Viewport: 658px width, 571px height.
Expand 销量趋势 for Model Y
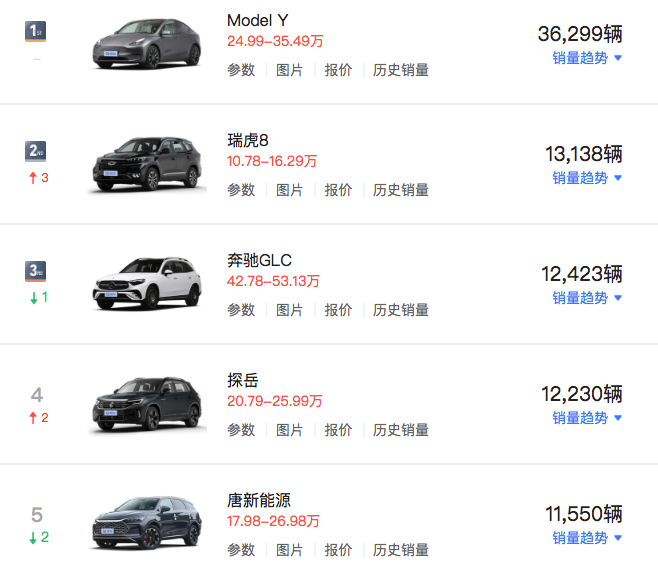point(587,58)
